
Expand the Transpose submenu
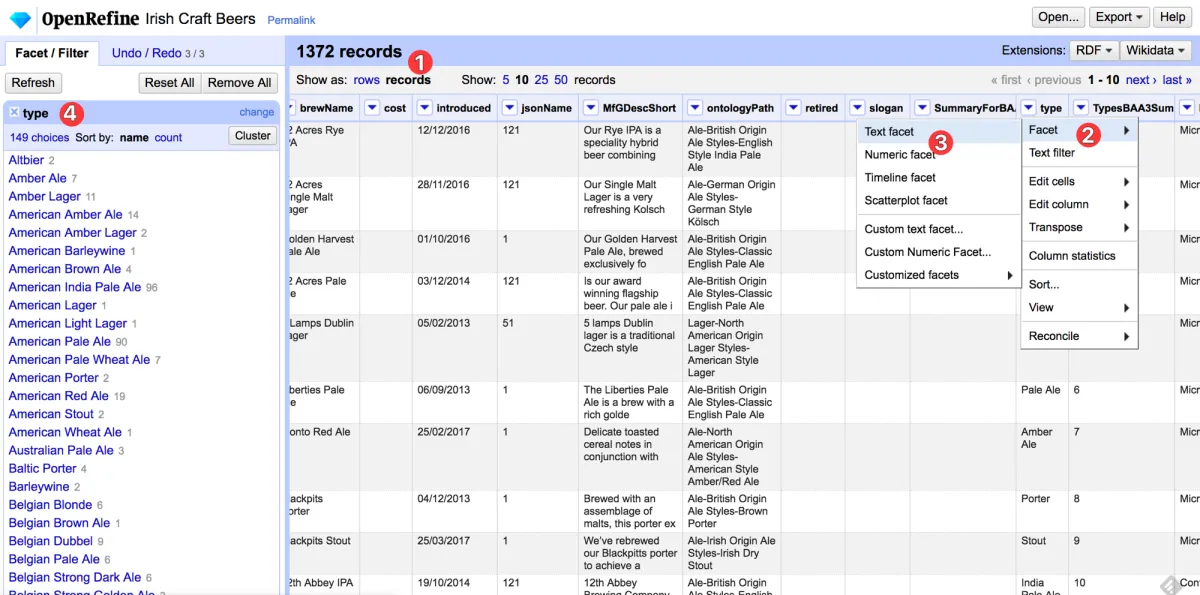(x=1079, y=228)
